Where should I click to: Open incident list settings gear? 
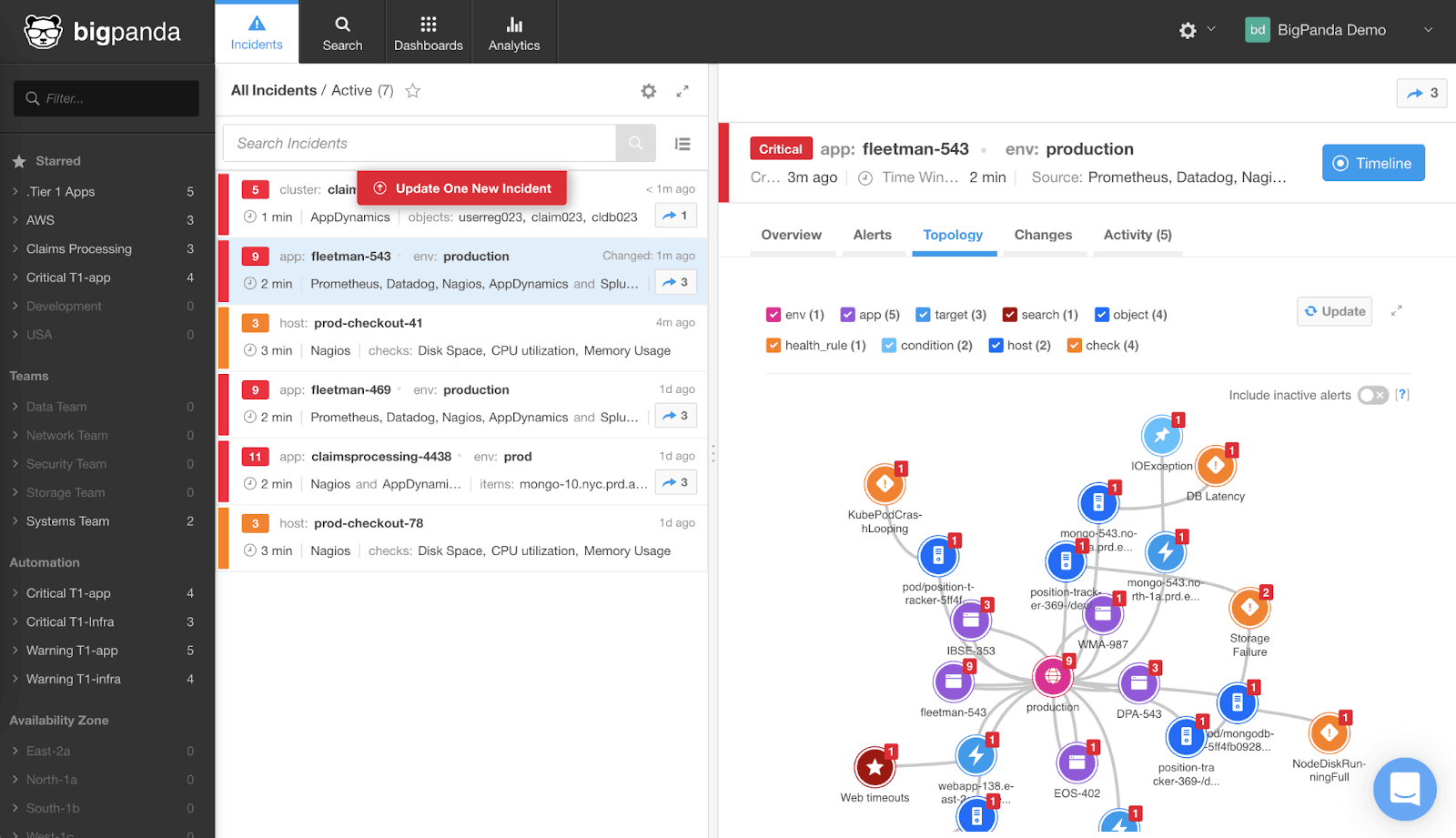[x=648, y=91]
